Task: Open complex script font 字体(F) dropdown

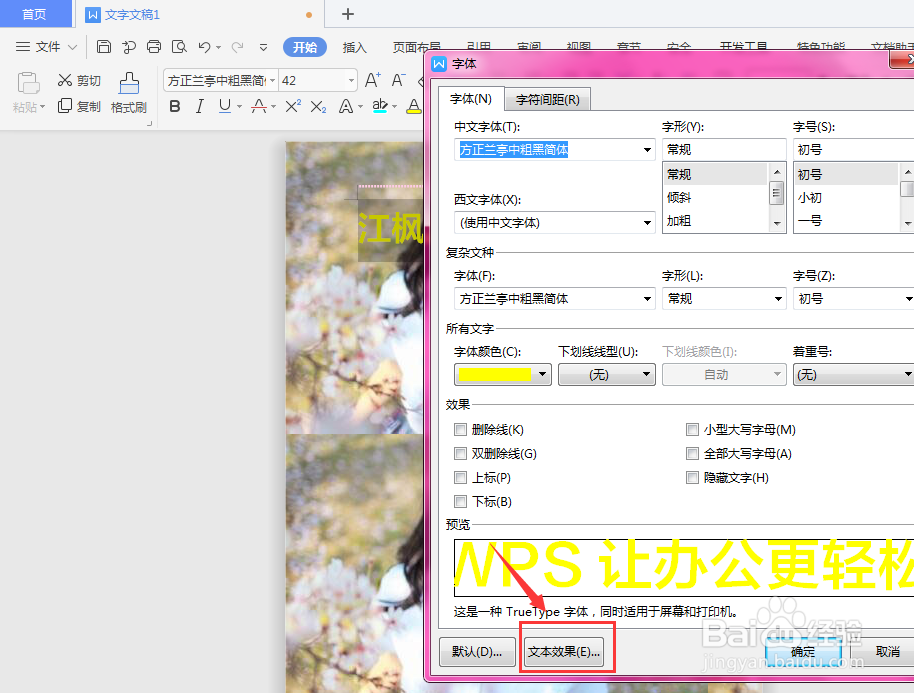Action: (647, 298)
